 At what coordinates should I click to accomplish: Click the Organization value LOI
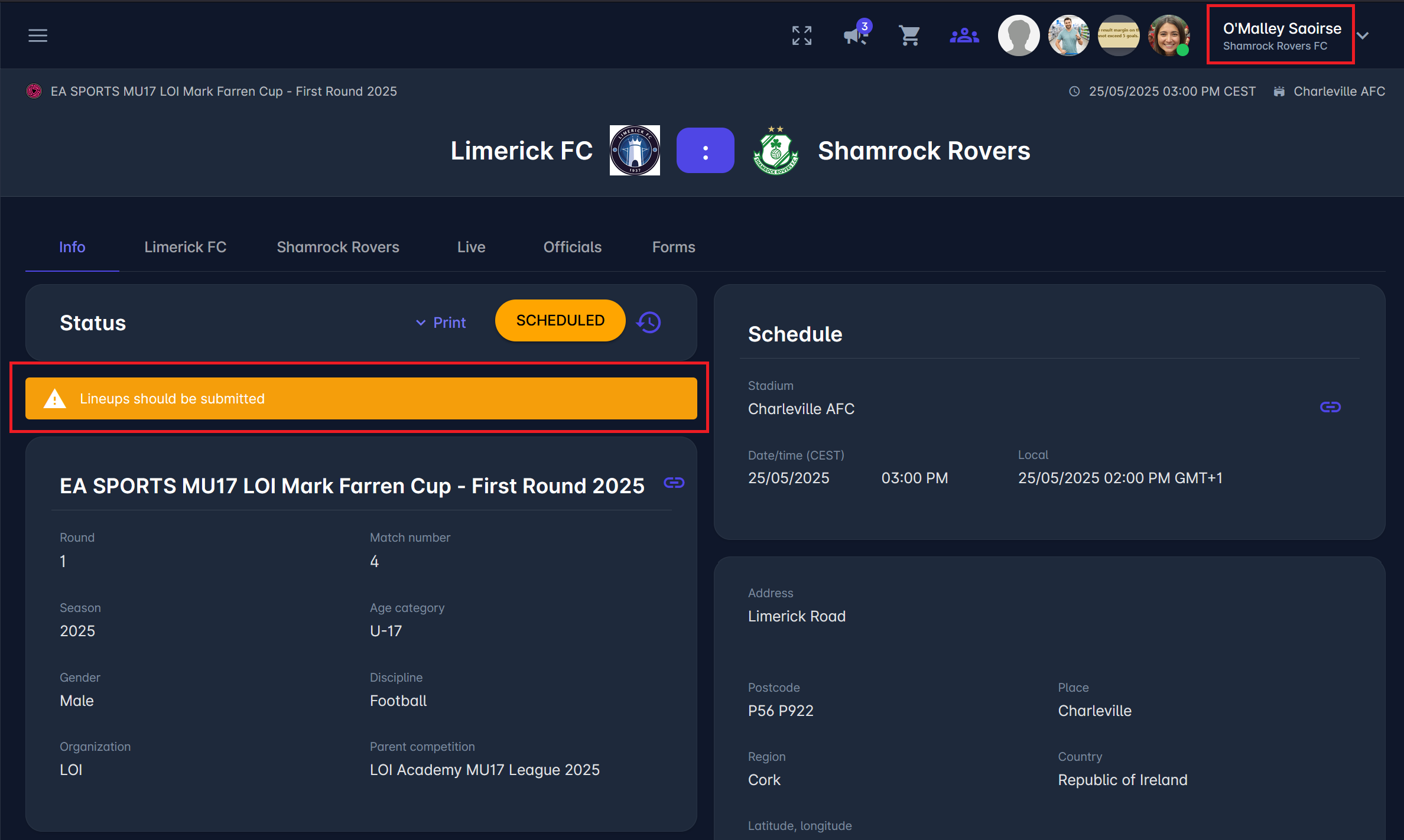(71, 770)
